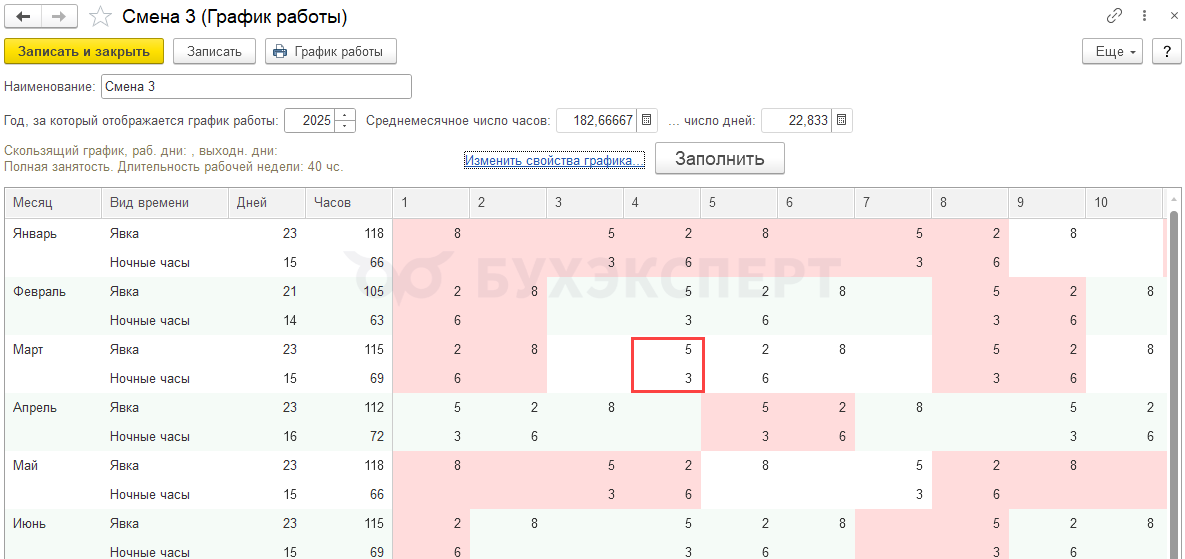
Task: Click May 'Явка' cell for day 9
Action: 1047,466
